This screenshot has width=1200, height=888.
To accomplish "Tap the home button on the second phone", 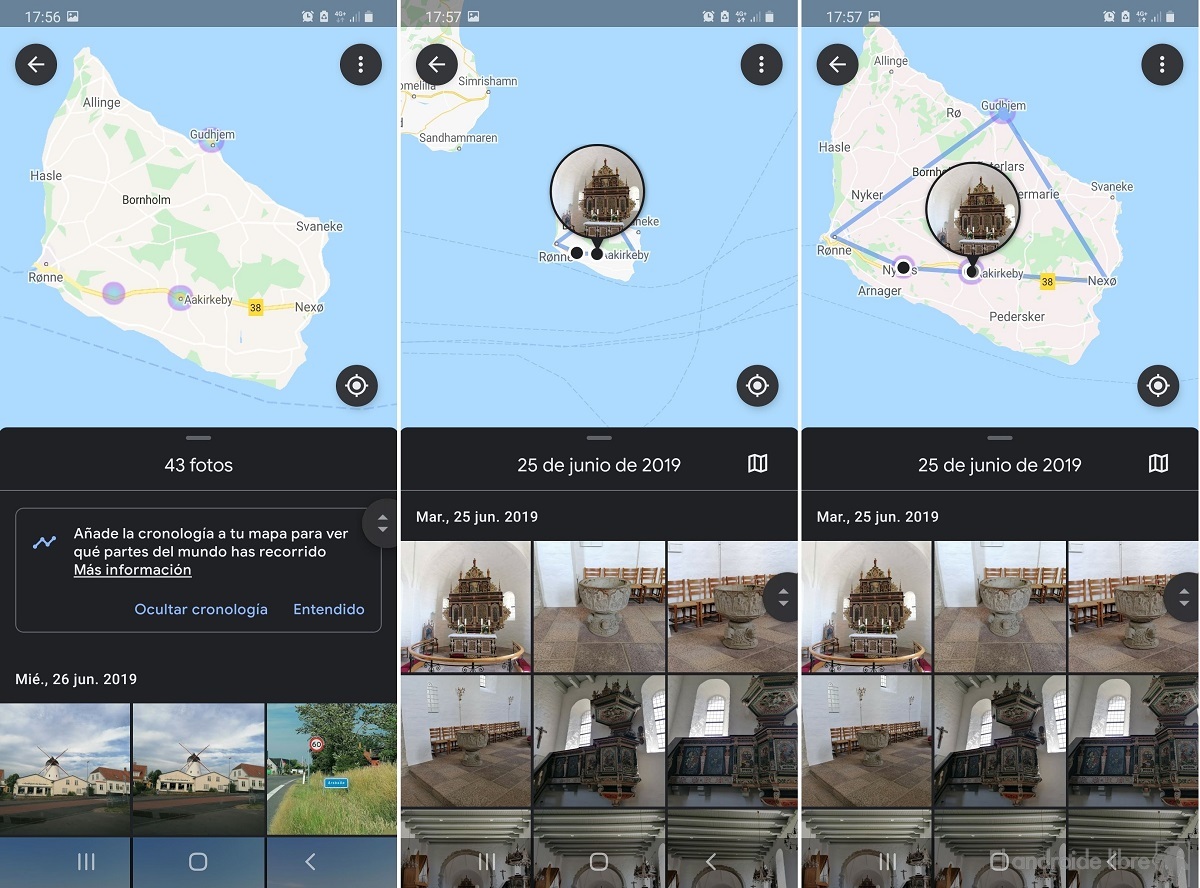I will coord(599,861).
